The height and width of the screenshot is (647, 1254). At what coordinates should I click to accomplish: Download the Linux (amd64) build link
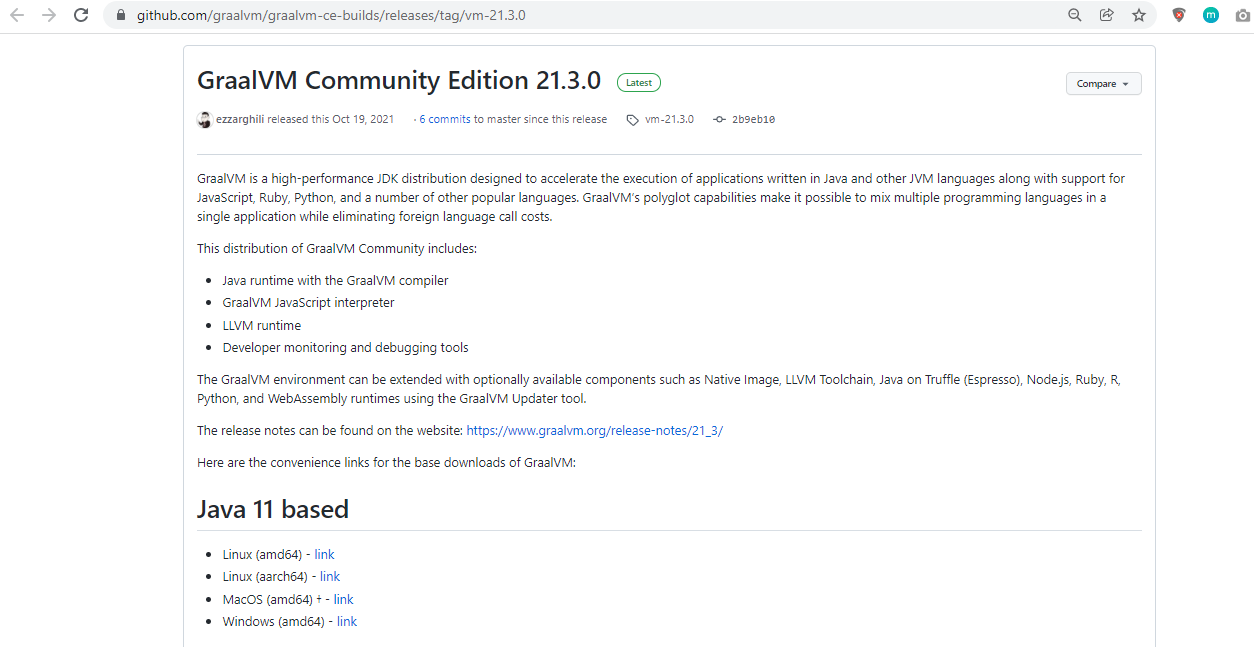pos(324,554)
